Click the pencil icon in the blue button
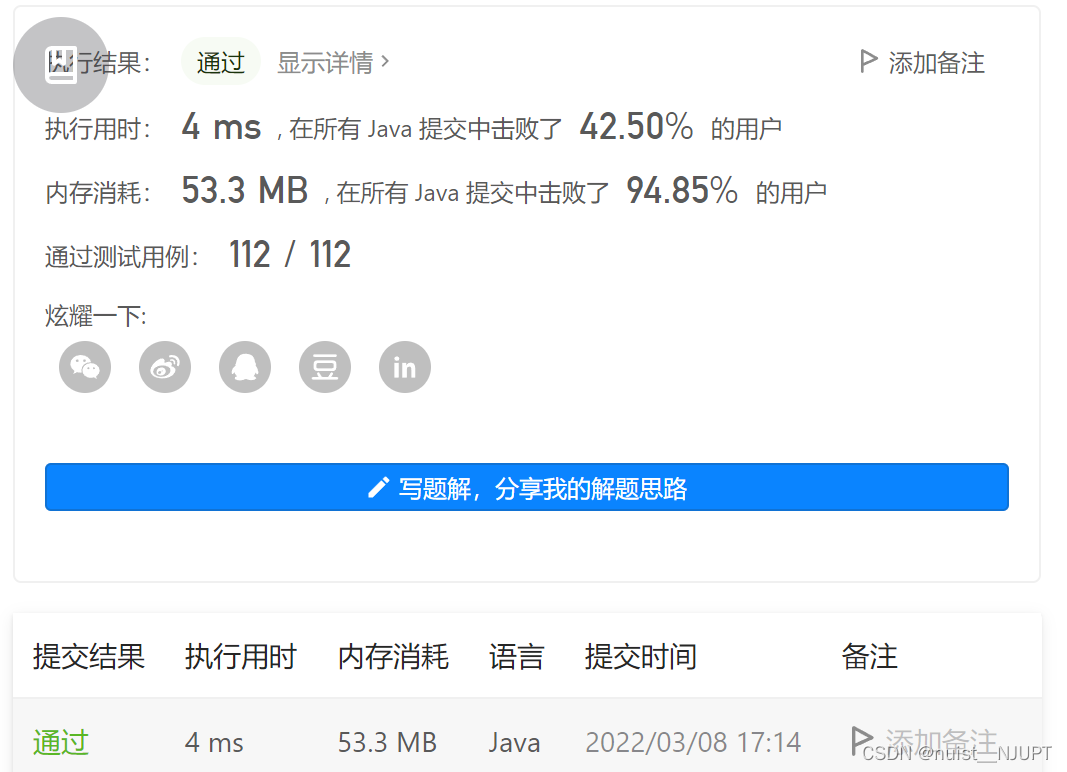The image size is (1067, 772). click(378, 487)
